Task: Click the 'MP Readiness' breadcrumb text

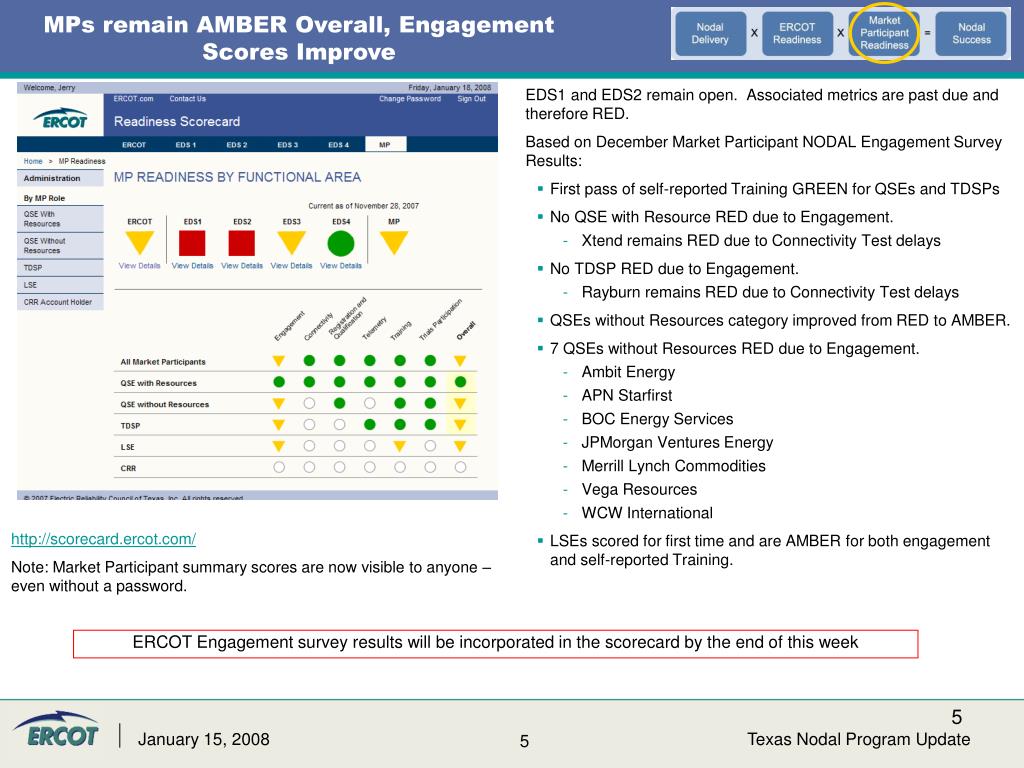Action: [82, 161]
